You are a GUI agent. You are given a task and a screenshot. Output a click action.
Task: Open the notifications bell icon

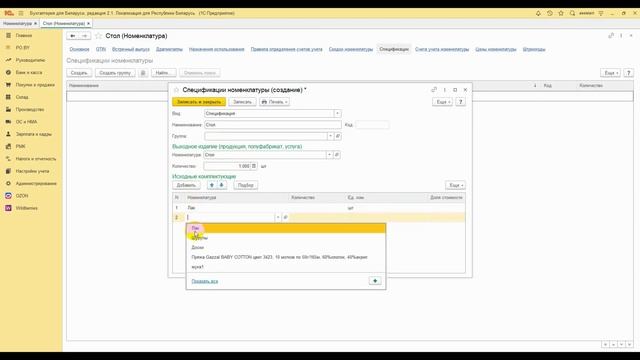538,13
